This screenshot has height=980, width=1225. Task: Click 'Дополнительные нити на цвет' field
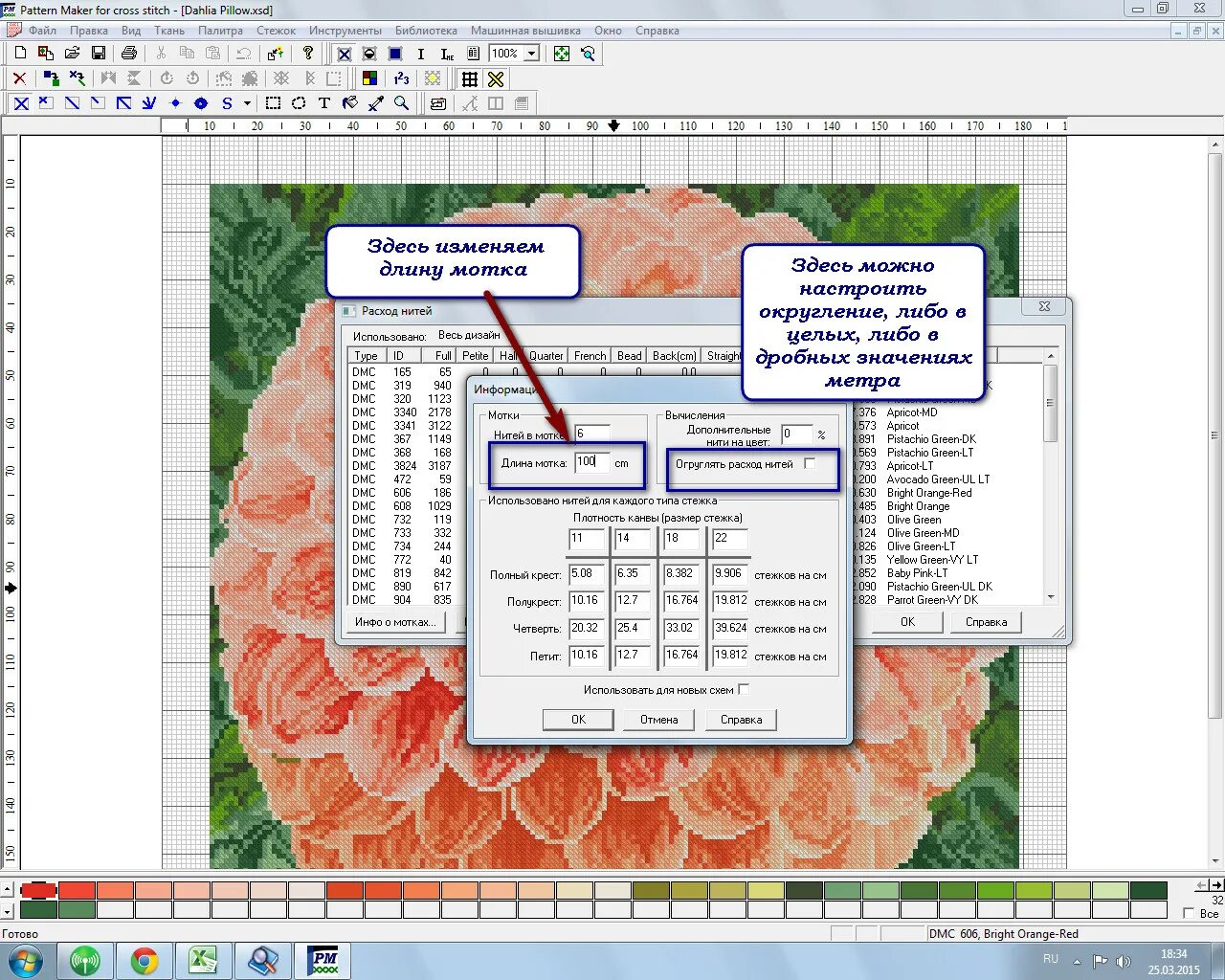(797, 434)
